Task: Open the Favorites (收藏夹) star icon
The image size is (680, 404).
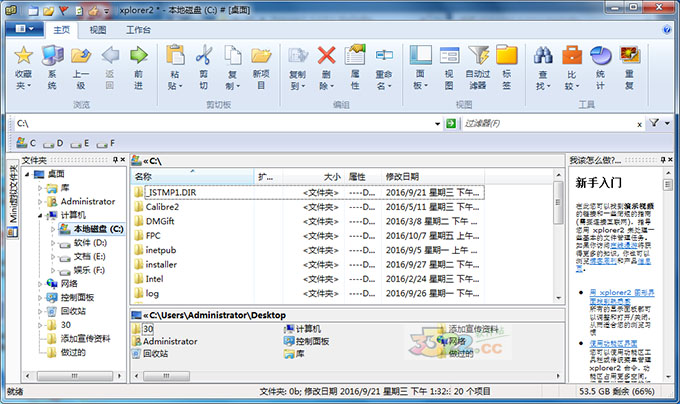Action: (x=23, y=55)
